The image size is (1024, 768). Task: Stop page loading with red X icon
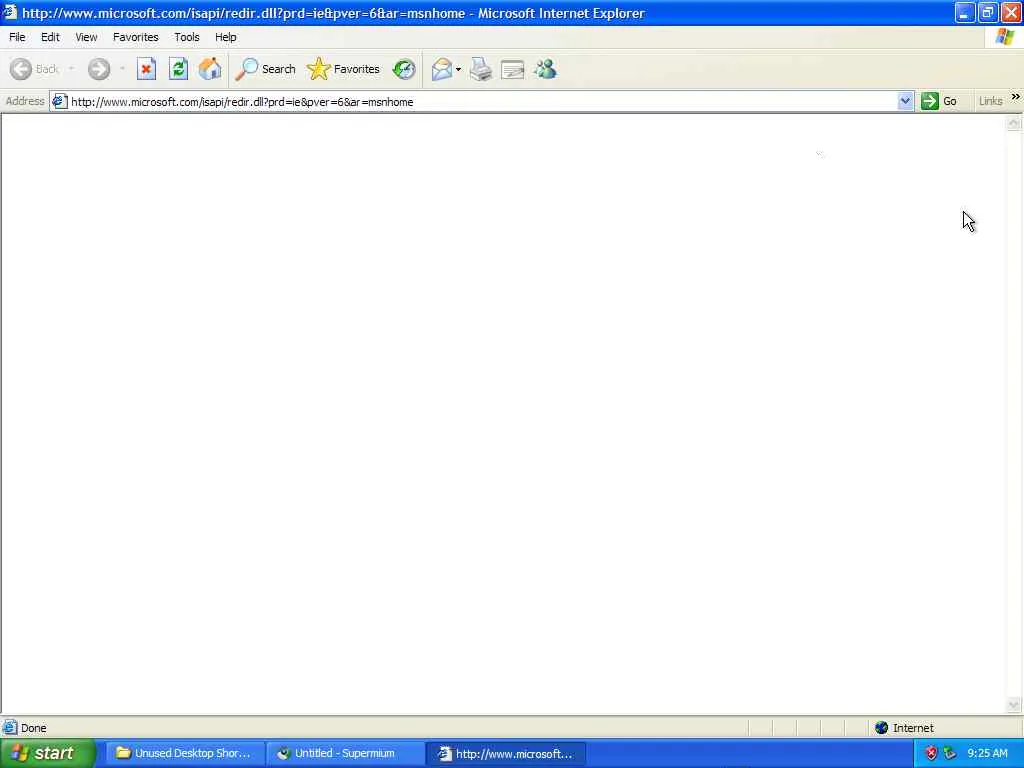146,69
